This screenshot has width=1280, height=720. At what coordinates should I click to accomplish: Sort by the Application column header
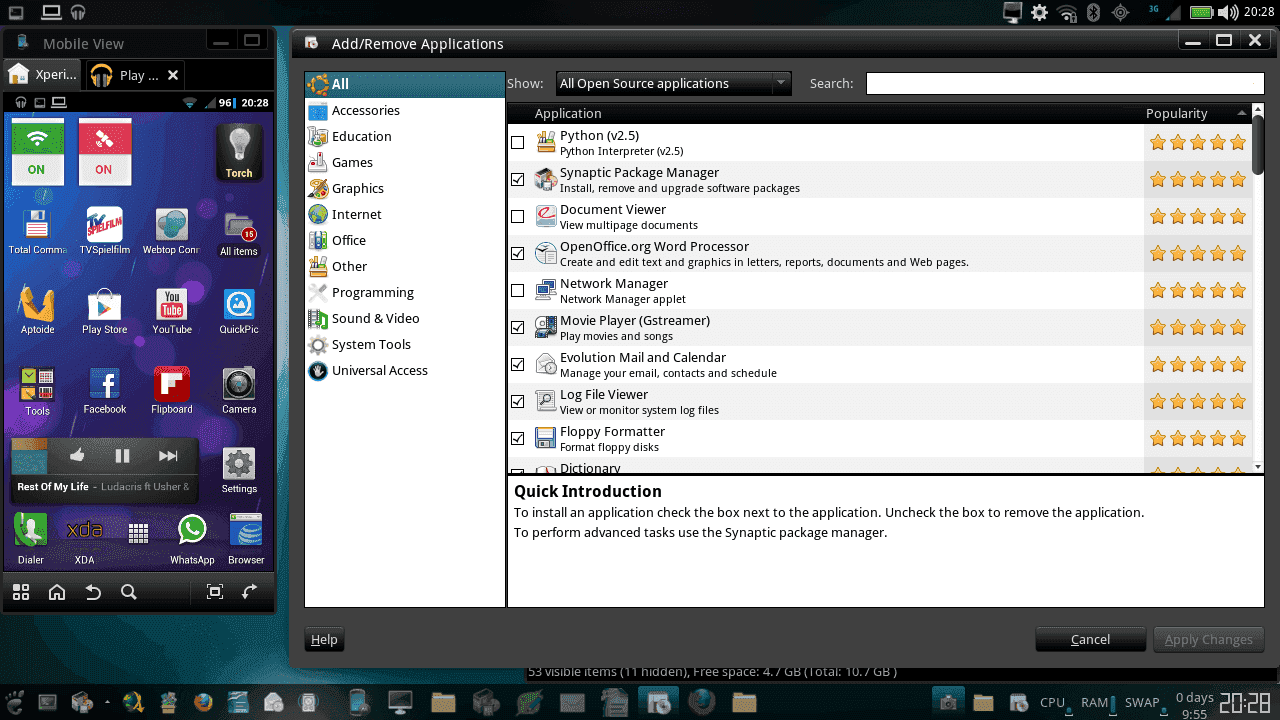point(825,114)
